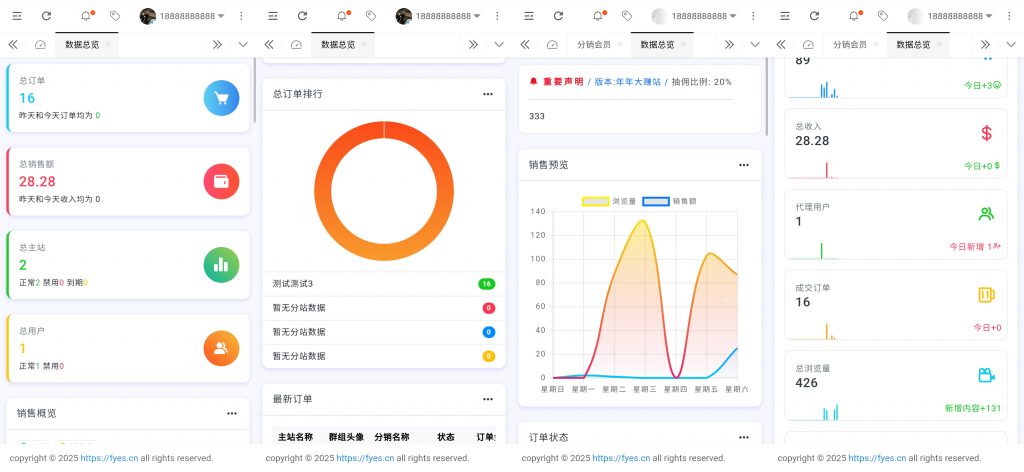Toggle the 销售额 series in the chart legend
Viewport: 1024px width, 472px height.
click(670, 201)
